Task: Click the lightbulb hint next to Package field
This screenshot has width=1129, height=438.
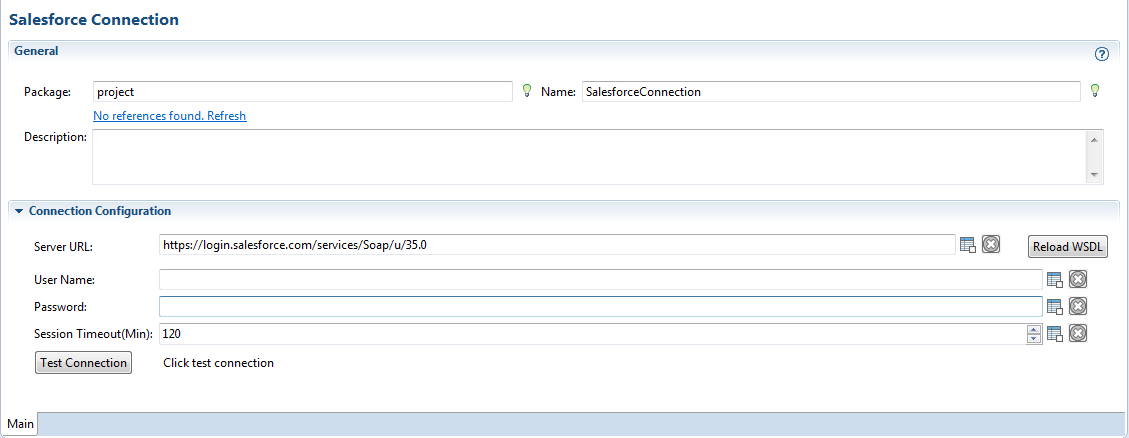Action: click(x=527, y=90)
